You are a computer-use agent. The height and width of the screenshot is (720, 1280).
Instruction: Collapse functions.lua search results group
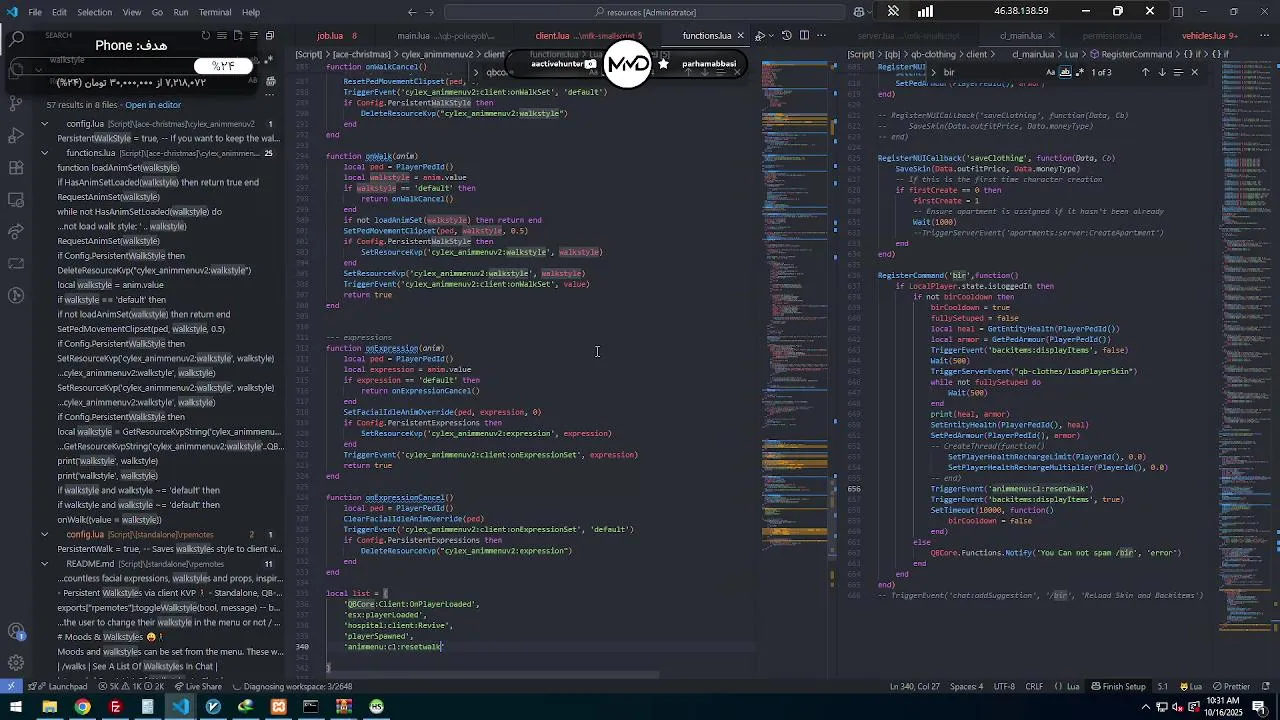tap(44, 153)
